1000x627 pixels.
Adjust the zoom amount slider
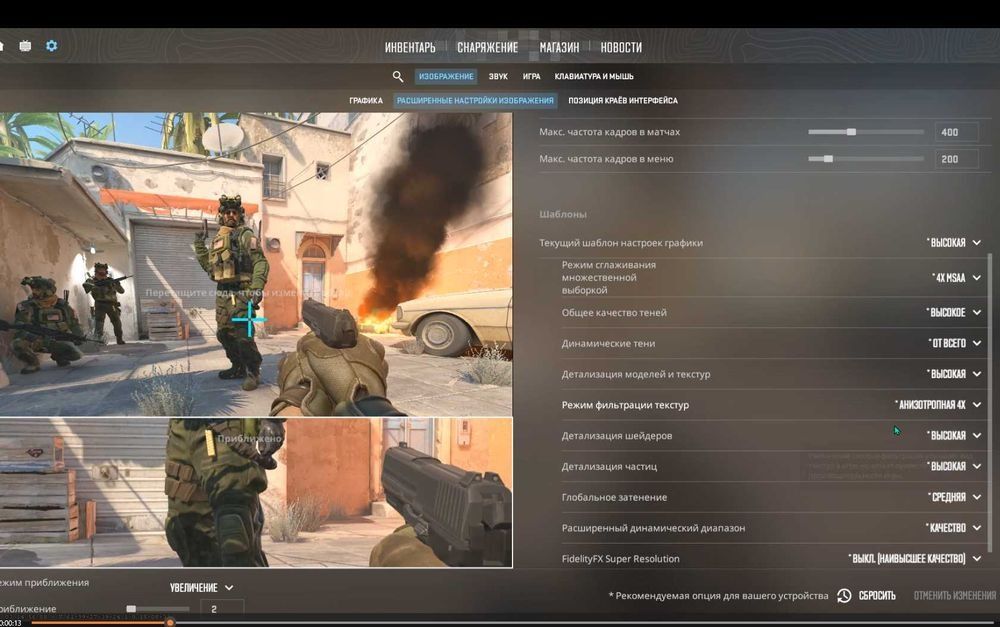point(159,609)
